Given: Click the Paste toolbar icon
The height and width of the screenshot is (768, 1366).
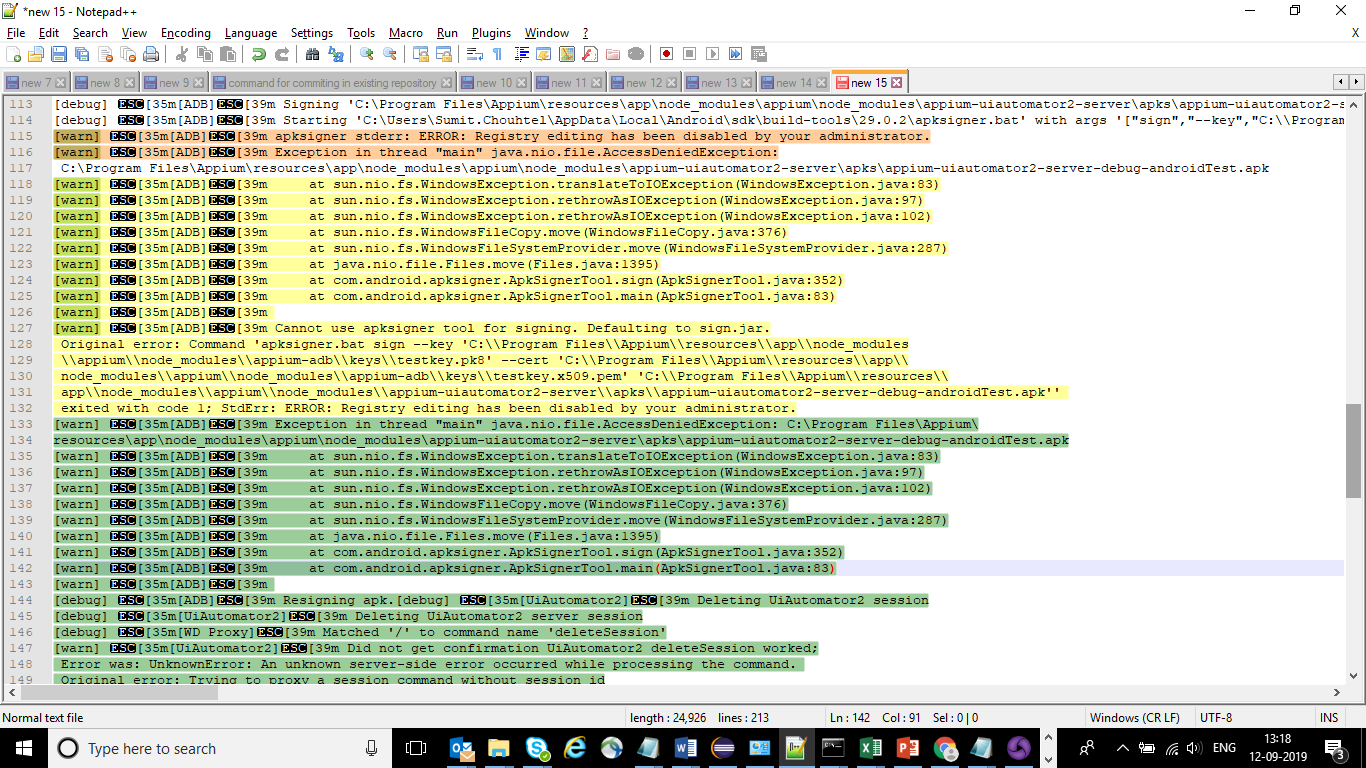Looking at the screenshot, I should click(x=228, y=54).
